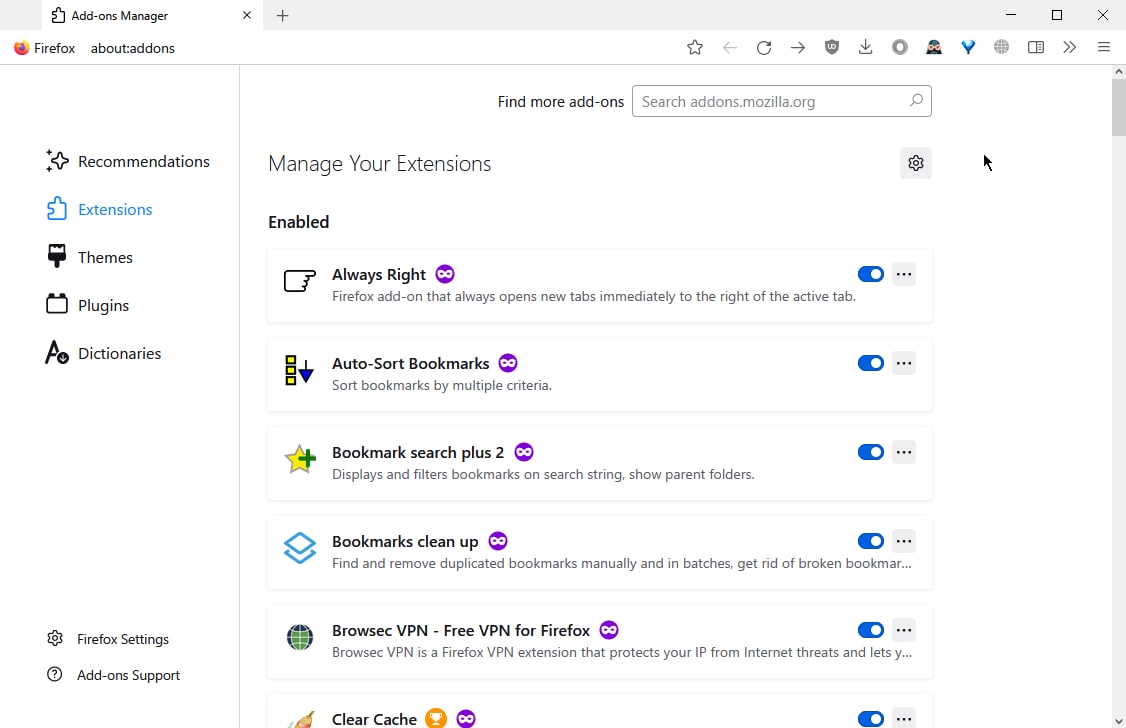Open Add-ons Support link

coord(113,675)
